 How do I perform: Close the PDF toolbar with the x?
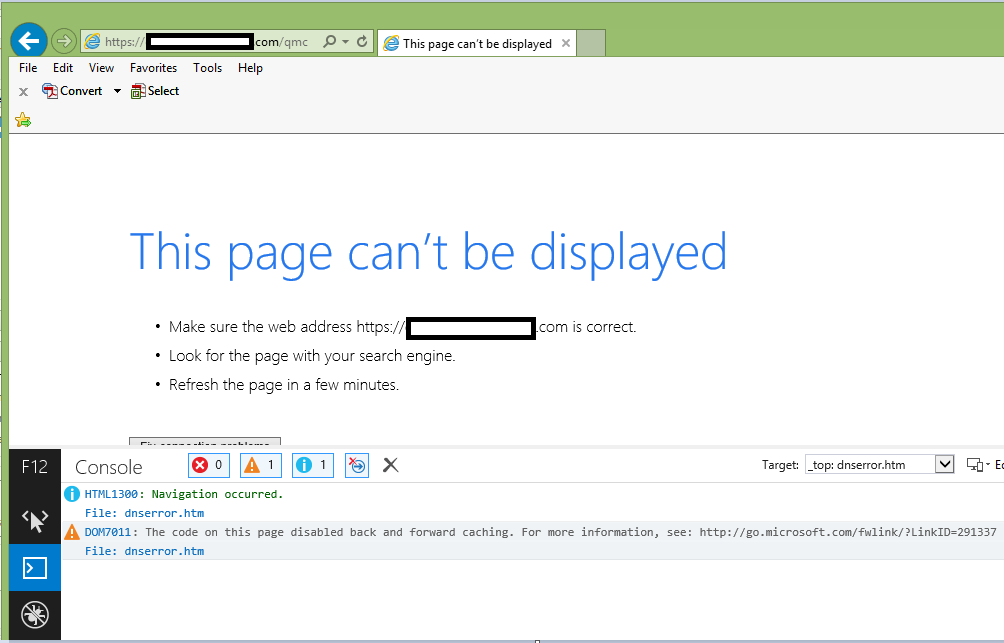coord(24,92)
